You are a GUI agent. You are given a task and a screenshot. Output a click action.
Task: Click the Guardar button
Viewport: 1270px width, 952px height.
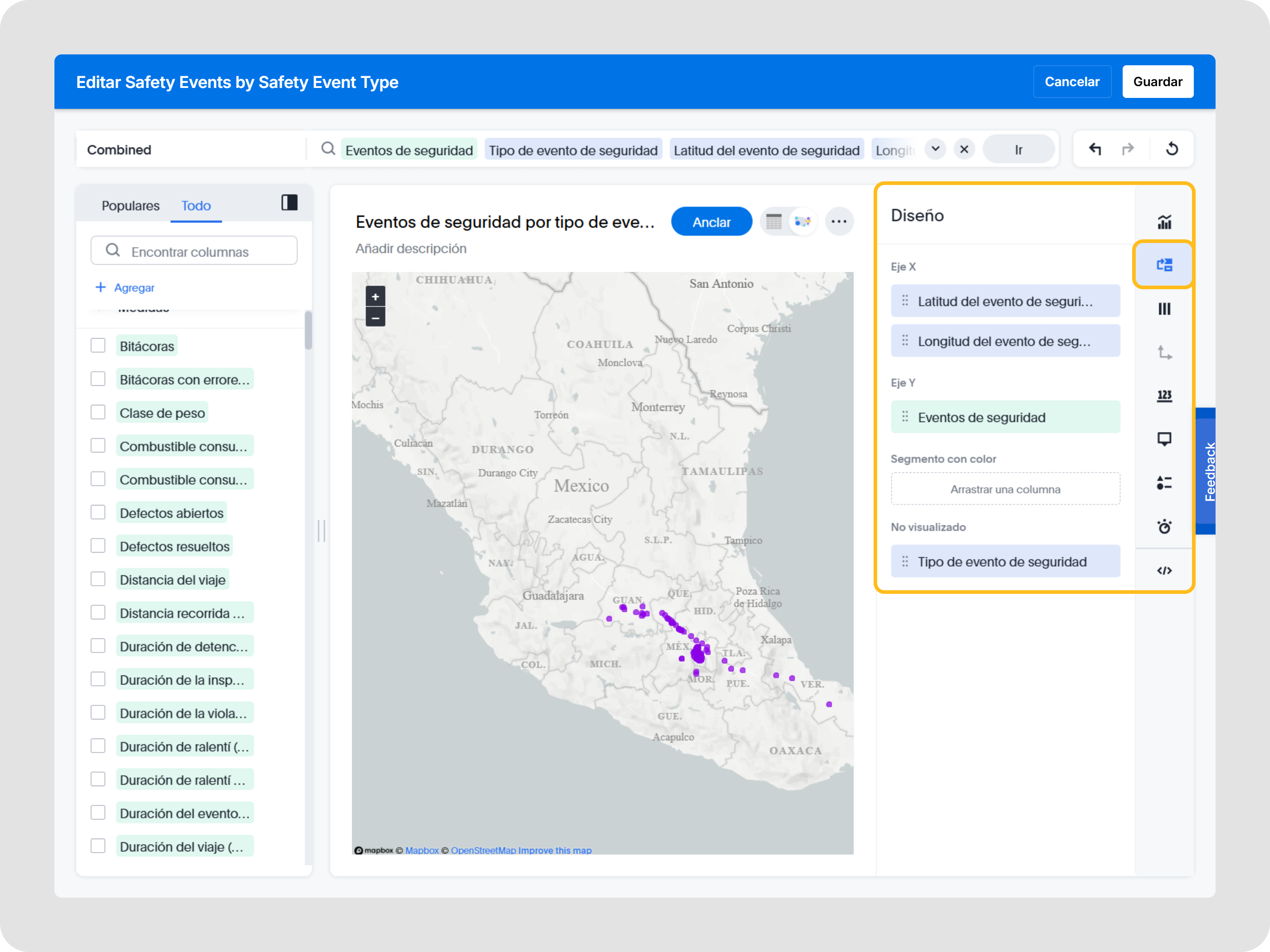(1157, 82)
